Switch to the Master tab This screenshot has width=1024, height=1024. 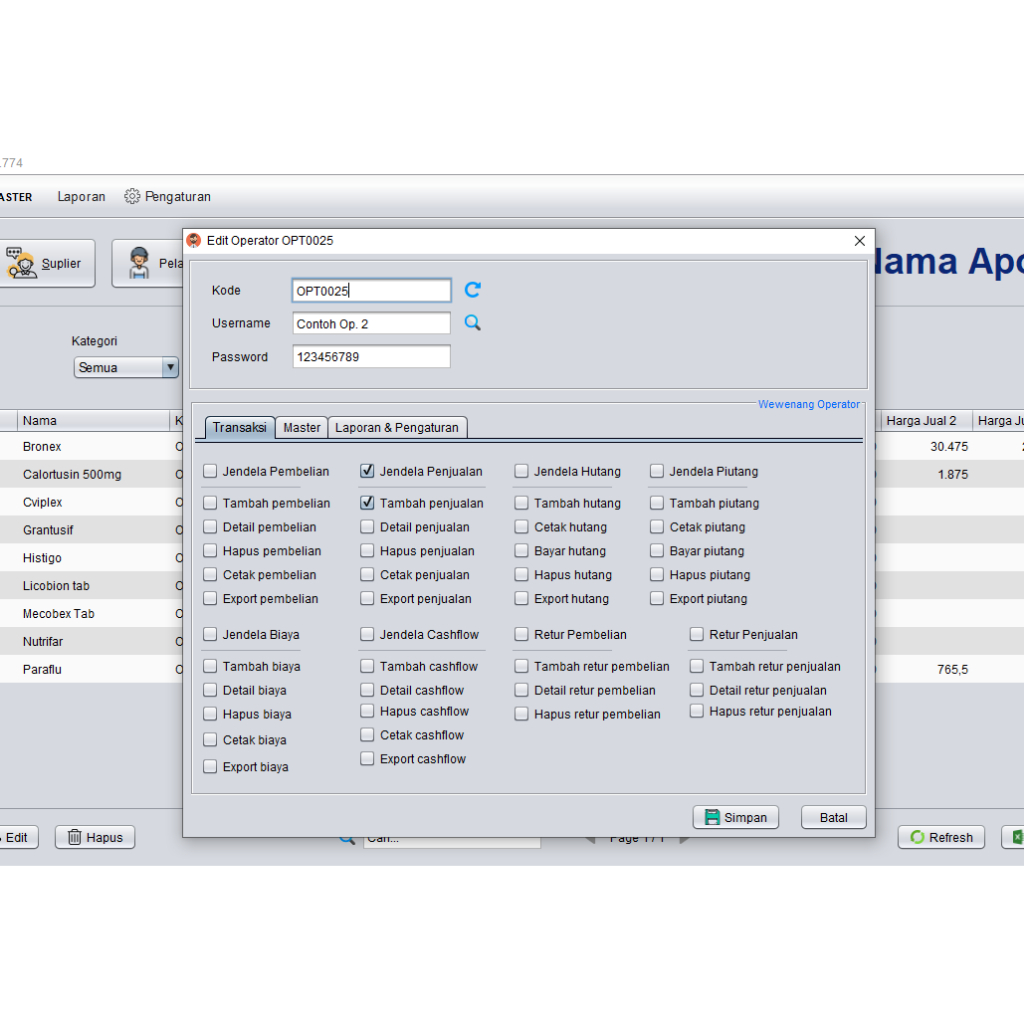click(301, 427)
